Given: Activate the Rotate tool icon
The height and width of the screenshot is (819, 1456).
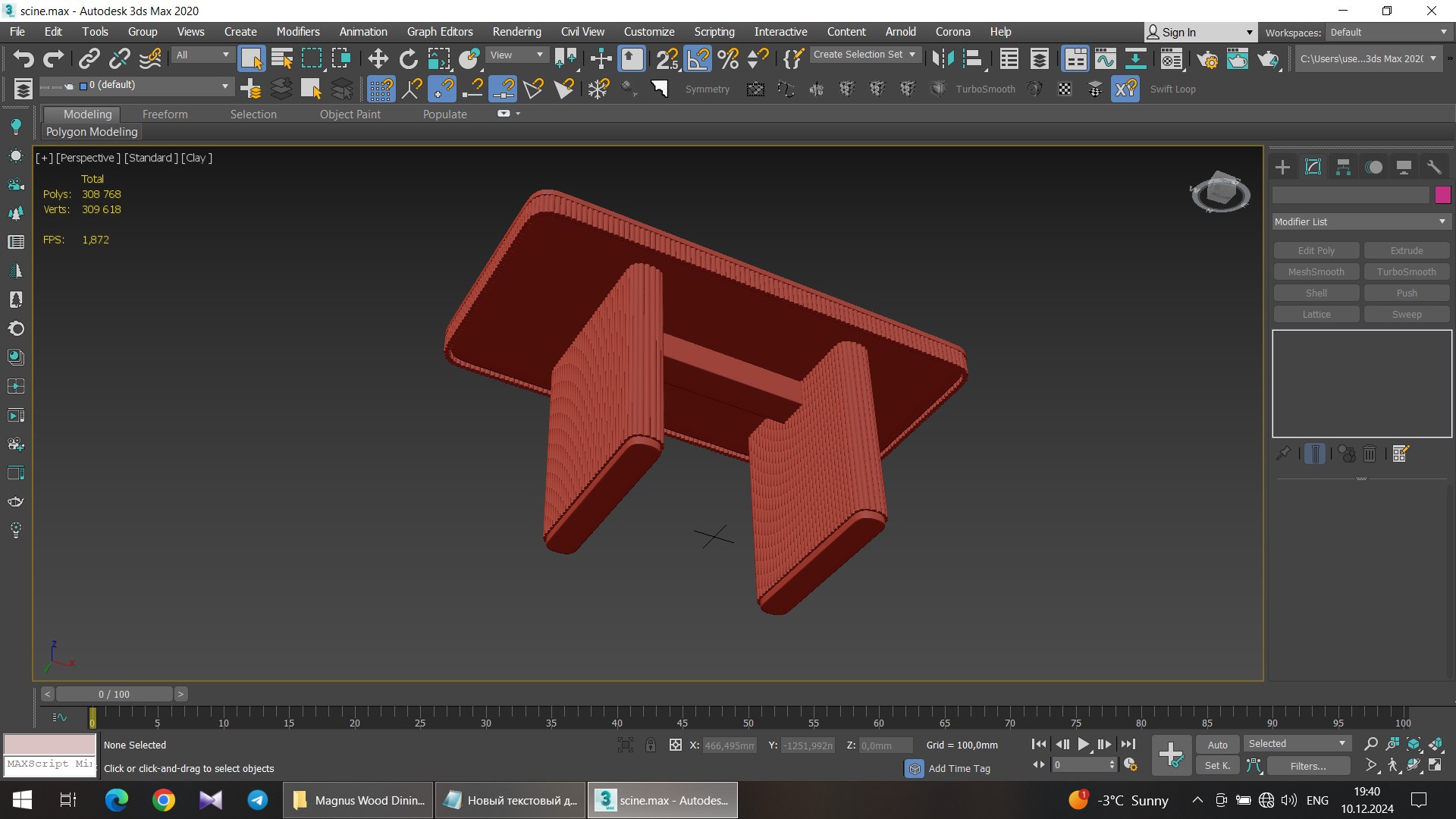Looking at the screenshot, I should click(x=408, y=58).
